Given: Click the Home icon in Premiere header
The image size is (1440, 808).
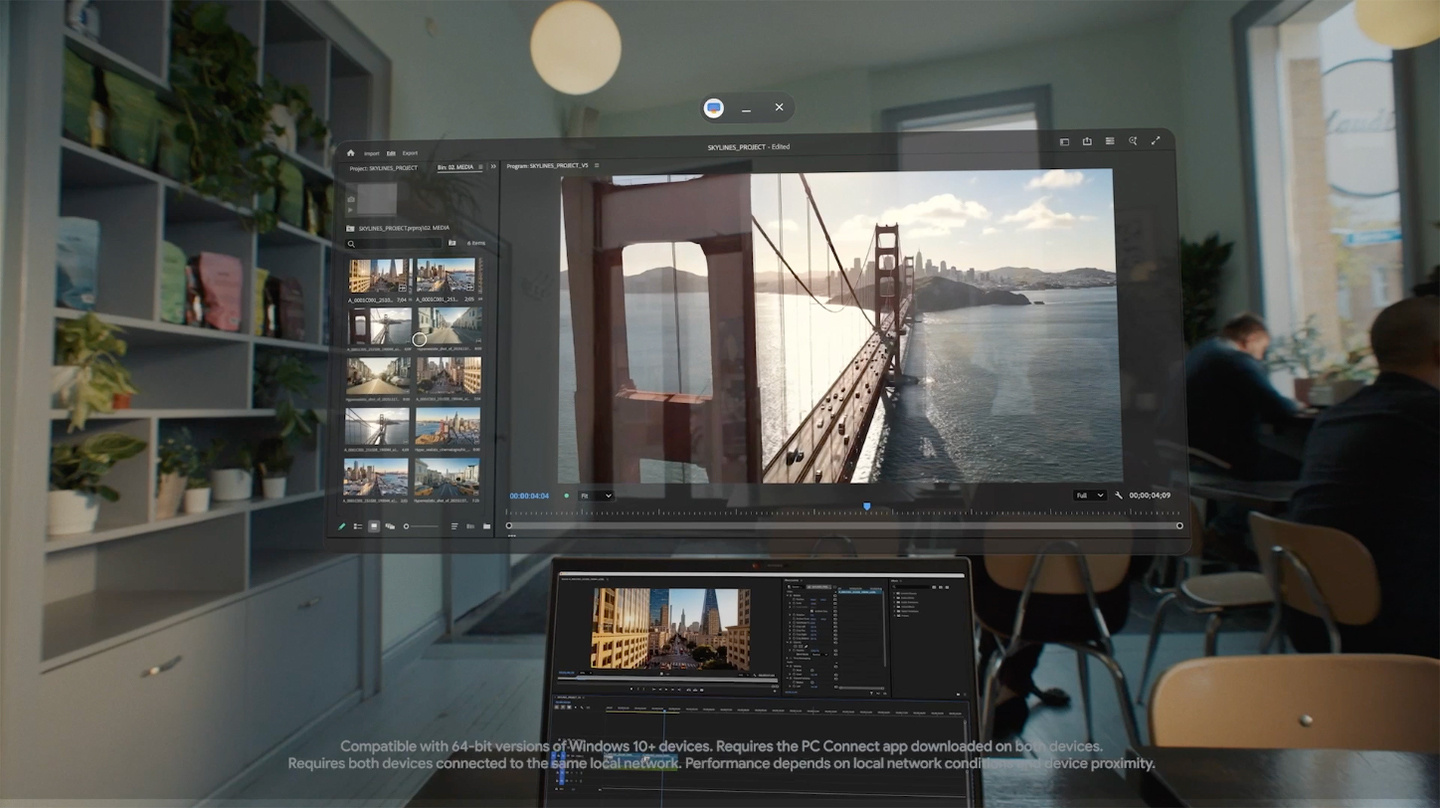Looking at the screenshot, I should (351, 153).
